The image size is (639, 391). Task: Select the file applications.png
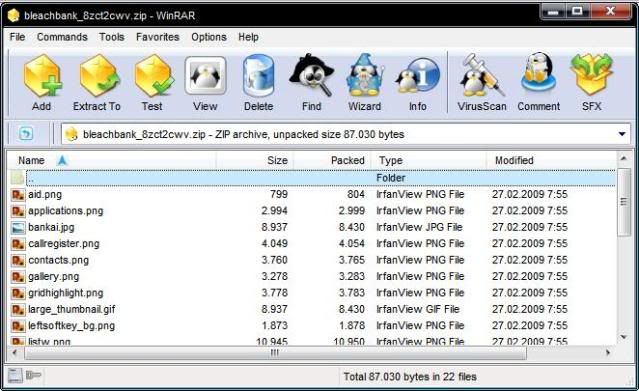click(66, 211)
